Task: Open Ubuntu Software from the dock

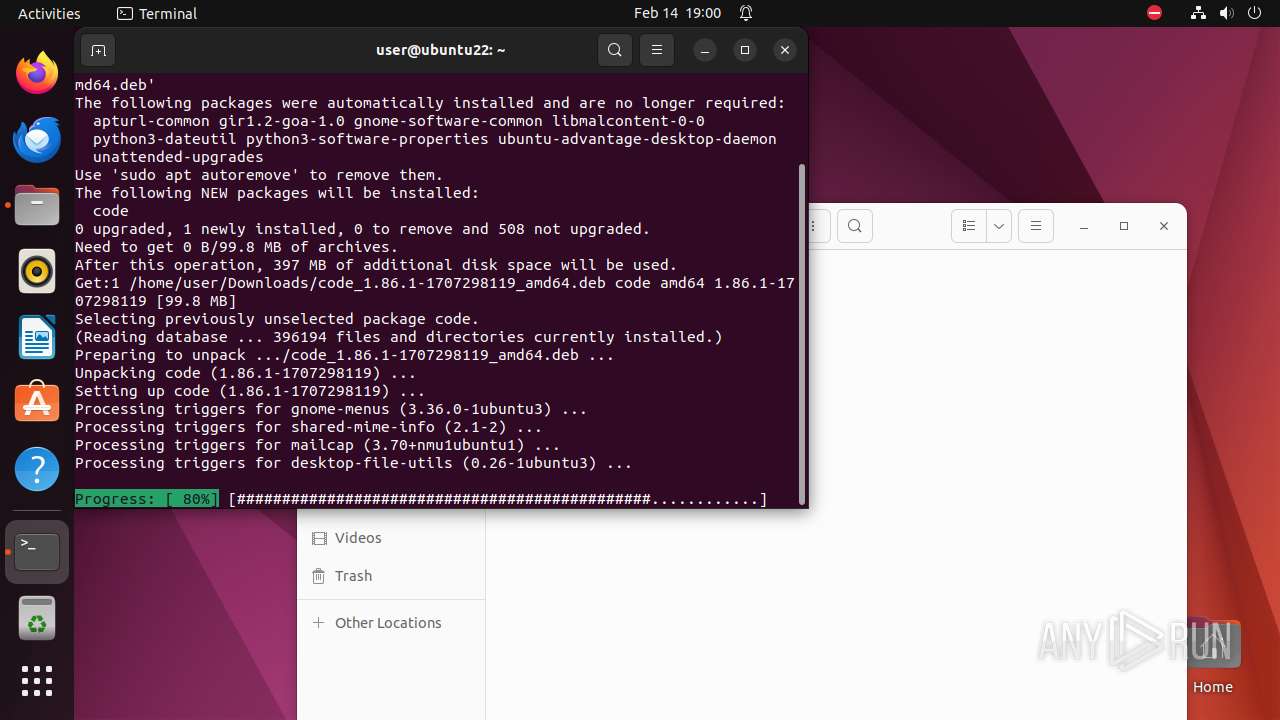Action: tap(37, 403)
